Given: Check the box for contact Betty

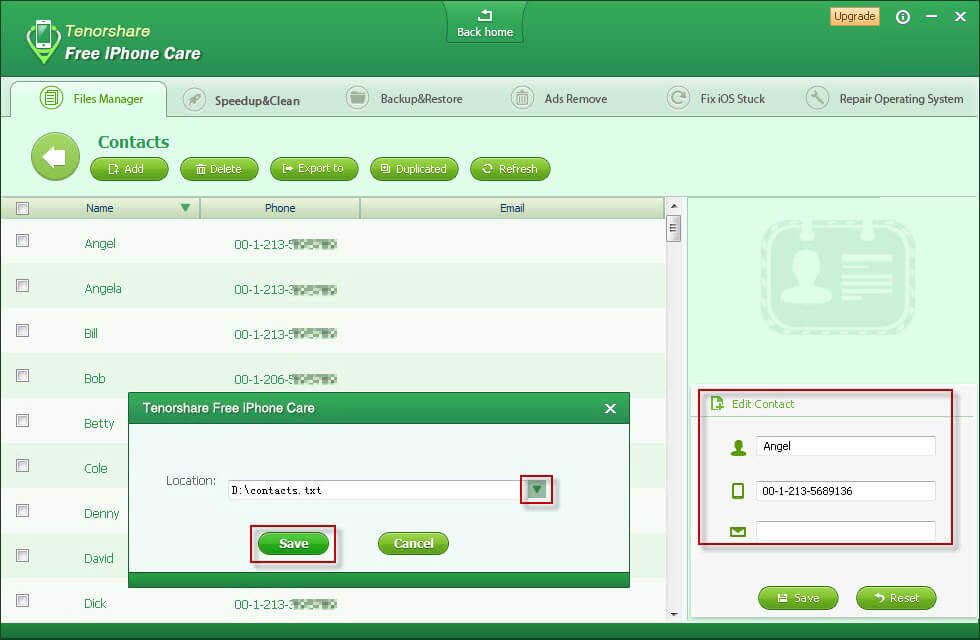Looking at the screenshot, I should tap(22, 421).
